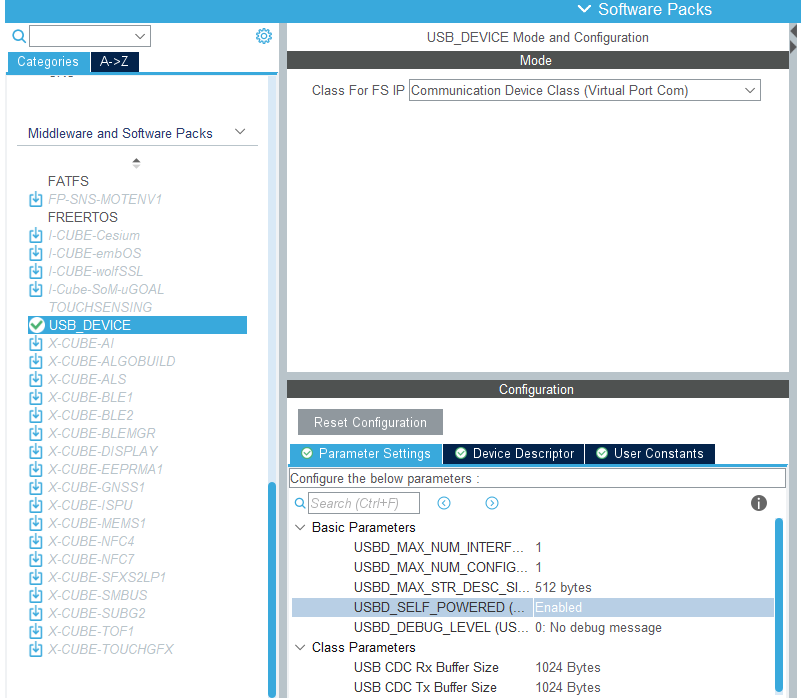Click the info icon beside parameter search
The image size is (801, 698).
click(758, 503)
